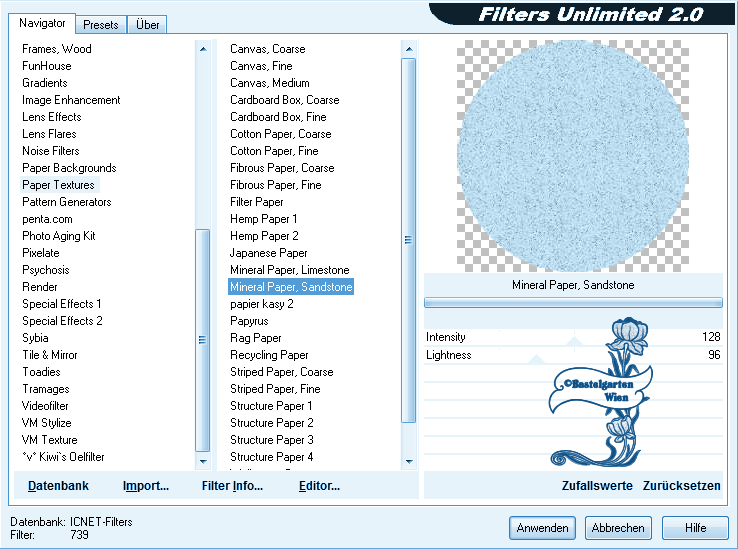738x549 pixels.
Task: Select the Tile & Mirror category
Action: pyautogui.click(x=50, y=355)
